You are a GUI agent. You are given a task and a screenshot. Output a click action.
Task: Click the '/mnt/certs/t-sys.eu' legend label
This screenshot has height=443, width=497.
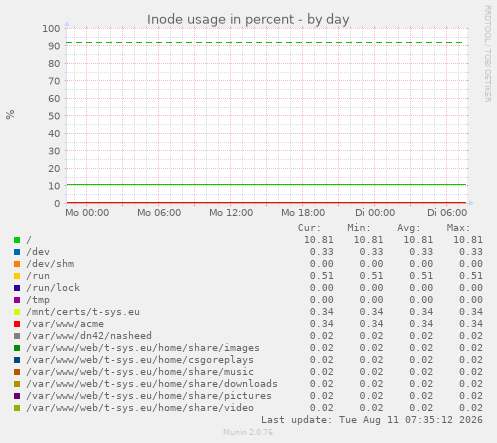(83, 312)
